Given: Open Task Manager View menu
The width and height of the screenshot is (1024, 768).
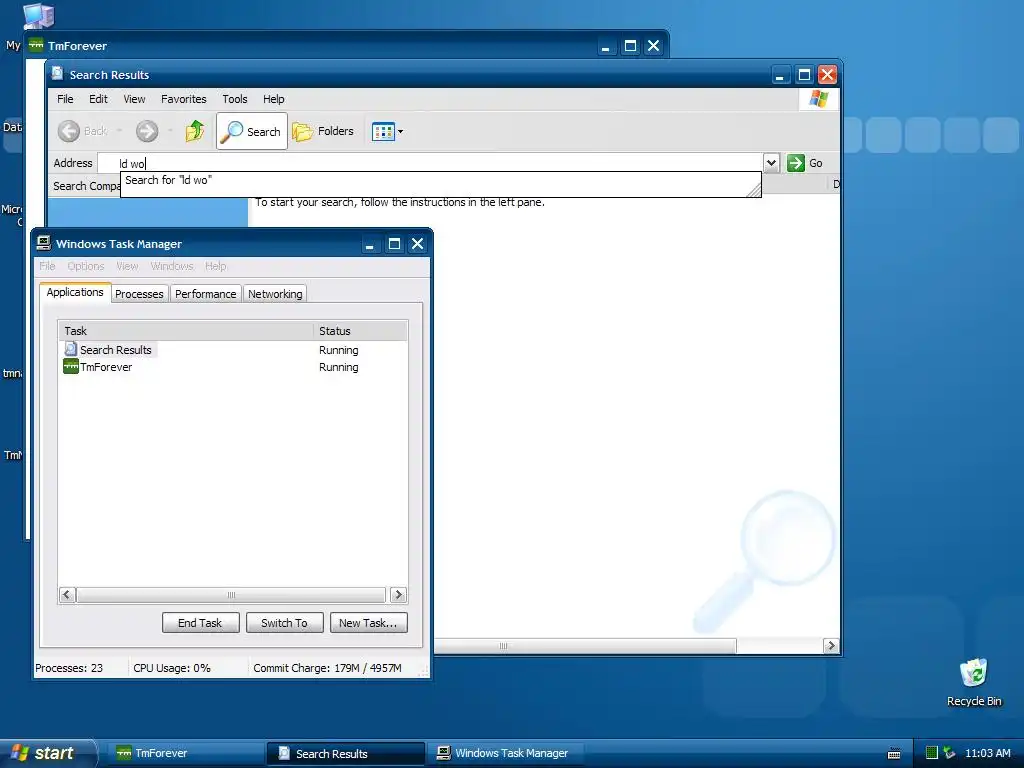Looking at the screenshot, I should click(x=127, y=266).
